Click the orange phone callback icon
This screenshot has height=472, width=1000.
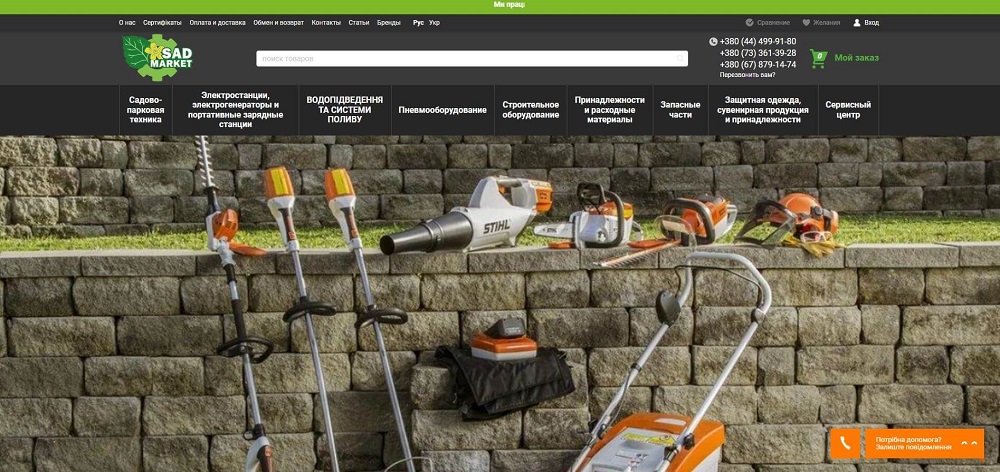tap(845, 443)
